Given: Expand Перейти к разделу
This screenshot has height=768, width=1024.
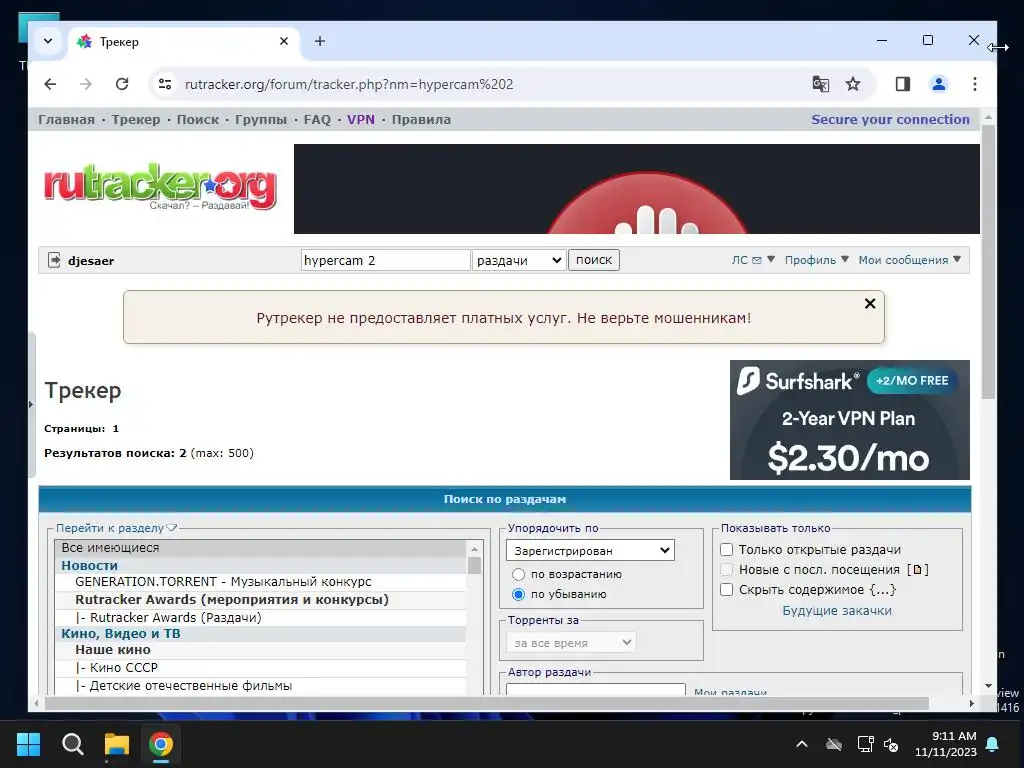Looking at the screenshot, I should 116,528.
